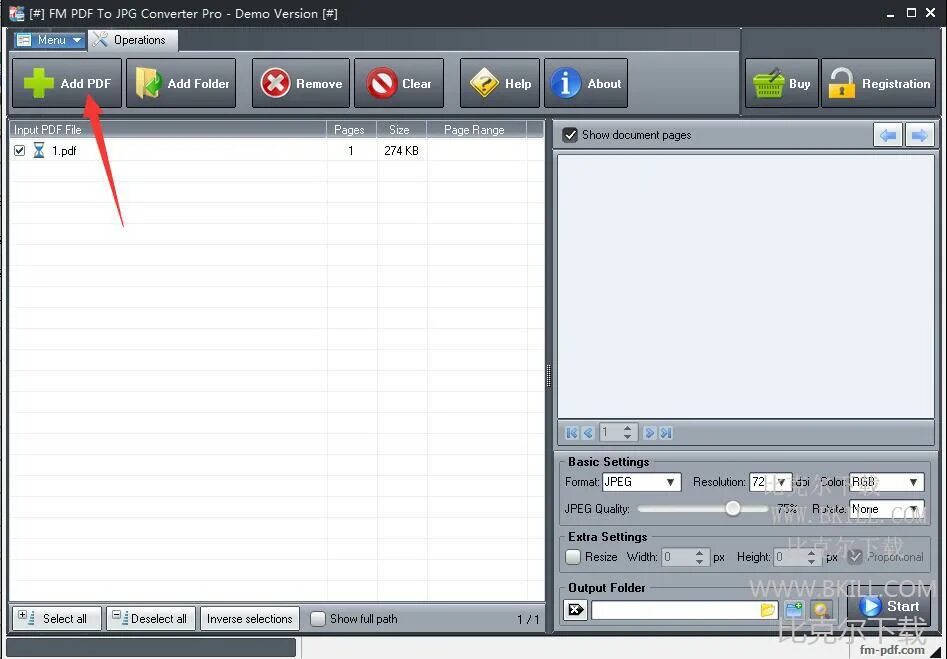Click the Page Range column header
The height and width of the screenshot is (659, 947).
tap(476, 129)
